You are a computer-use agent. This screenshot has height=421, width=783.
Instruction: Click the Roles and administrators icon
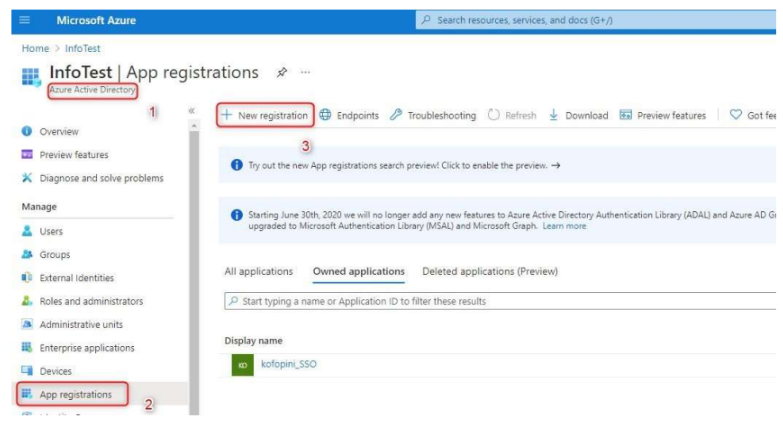click(x=27, y=301)
